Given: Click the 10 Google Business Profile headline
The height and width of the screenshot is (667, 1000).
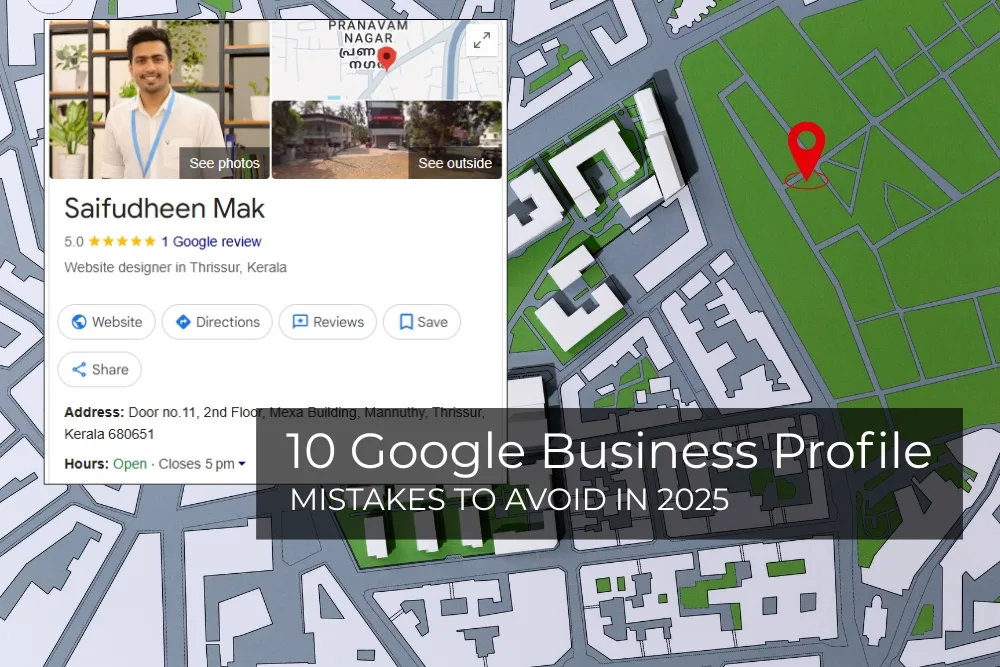Looking at the screenshot, I should tap(608, 451).
